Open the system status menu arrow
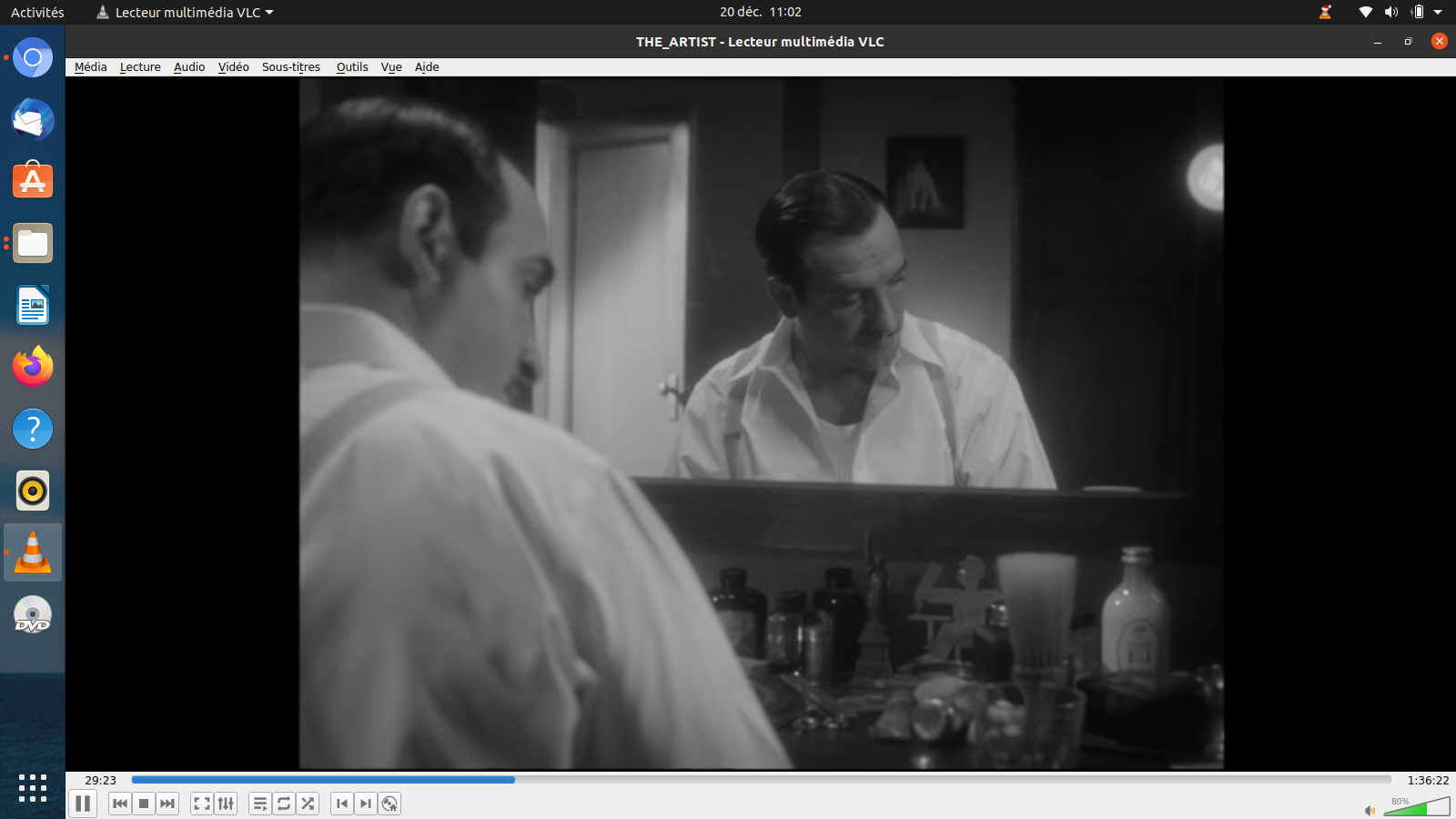1456x819 pixels. pyautogui.click(x=1438, y=13)
